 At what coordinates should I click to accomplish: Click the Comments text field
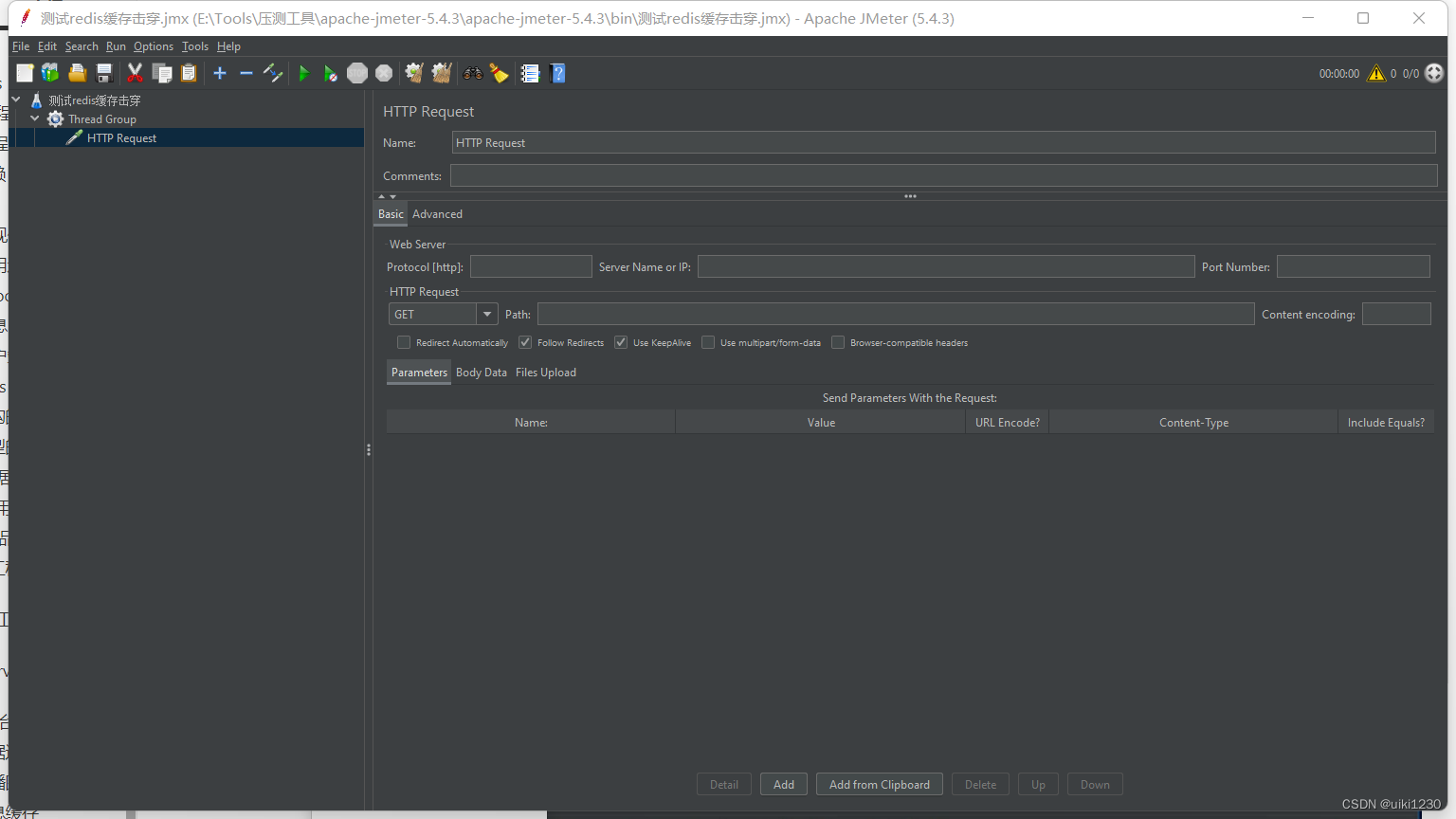(944, 175)
